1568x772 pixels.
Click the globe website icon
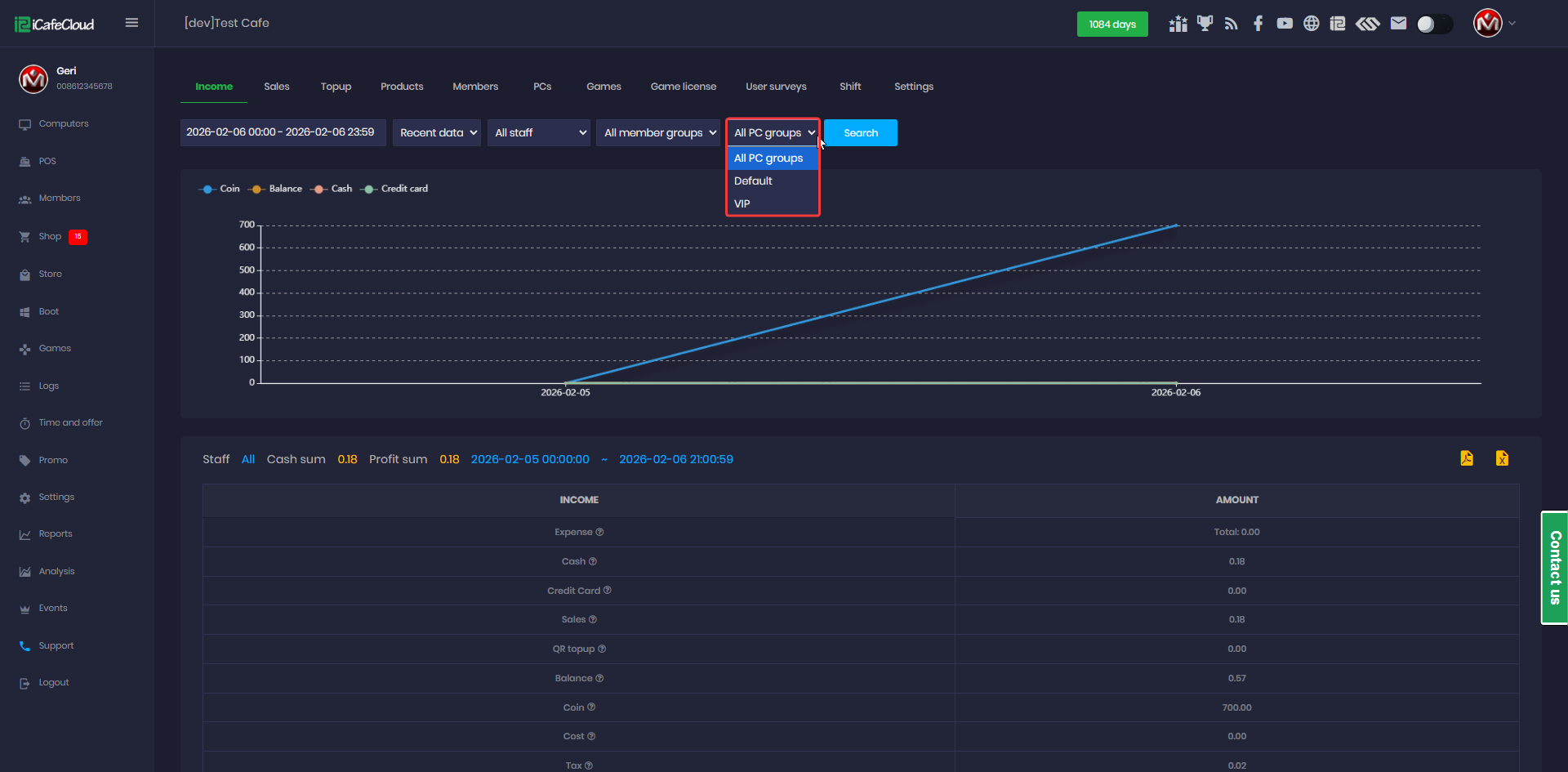pos(1311,24)
